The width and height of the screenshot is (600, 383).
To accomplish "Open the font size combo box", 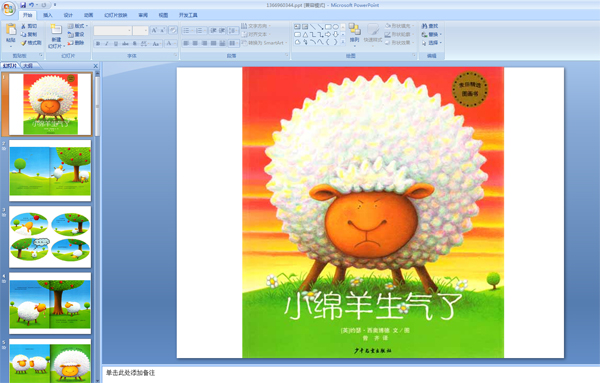I will click(140, 31).
